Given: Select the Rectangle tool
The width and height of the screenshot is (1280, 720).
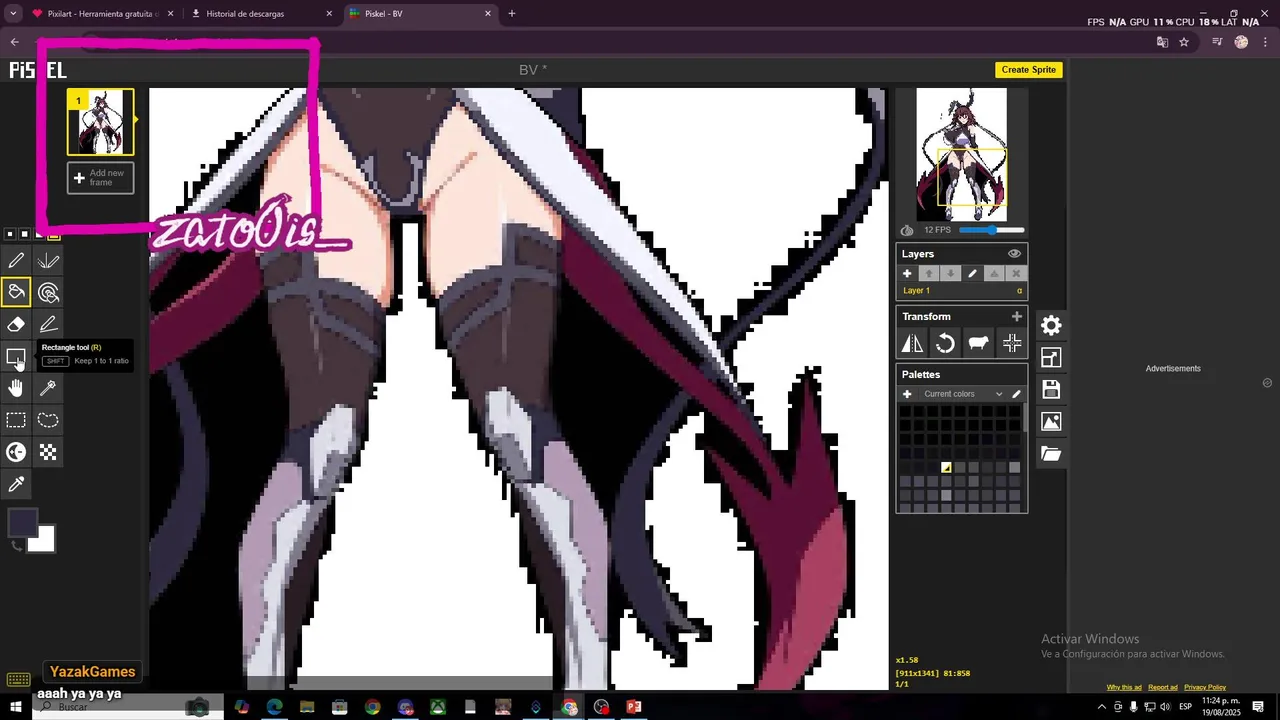Looking at the screenshot, I should [16, 357].
